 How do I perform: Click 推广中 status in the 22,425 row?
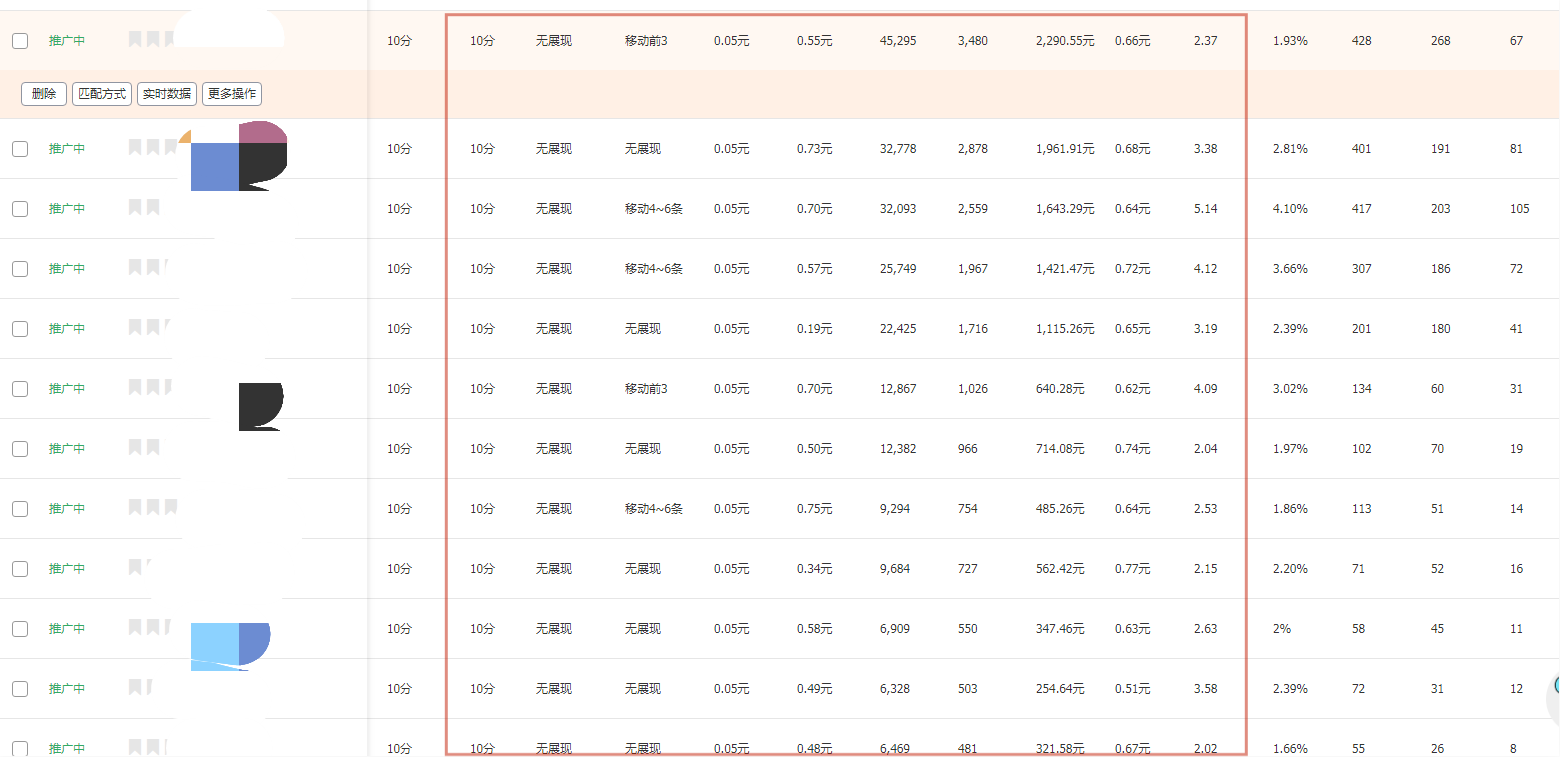point(67,329)
